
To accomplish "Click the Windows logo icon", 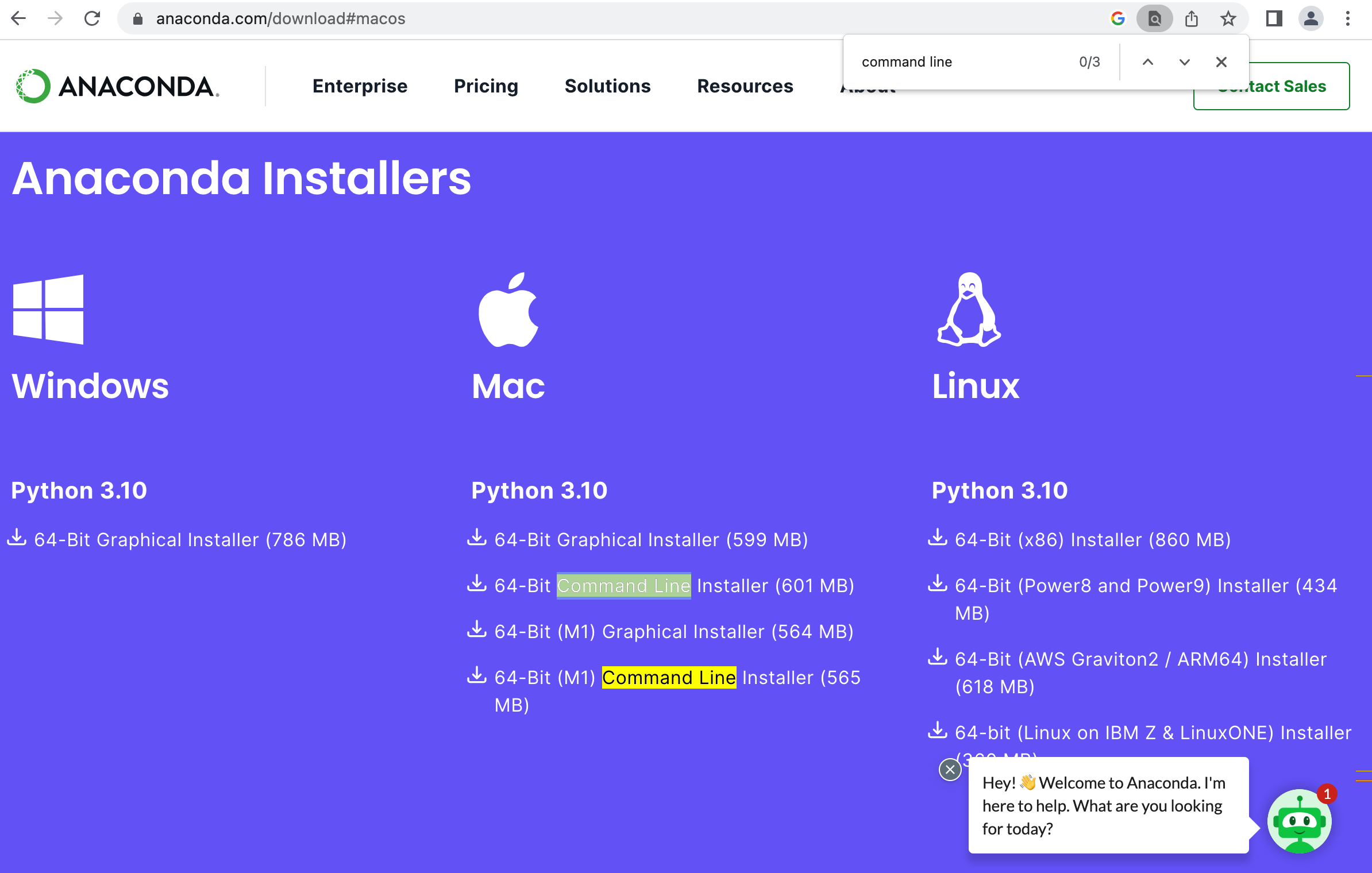I will (48, 309).
